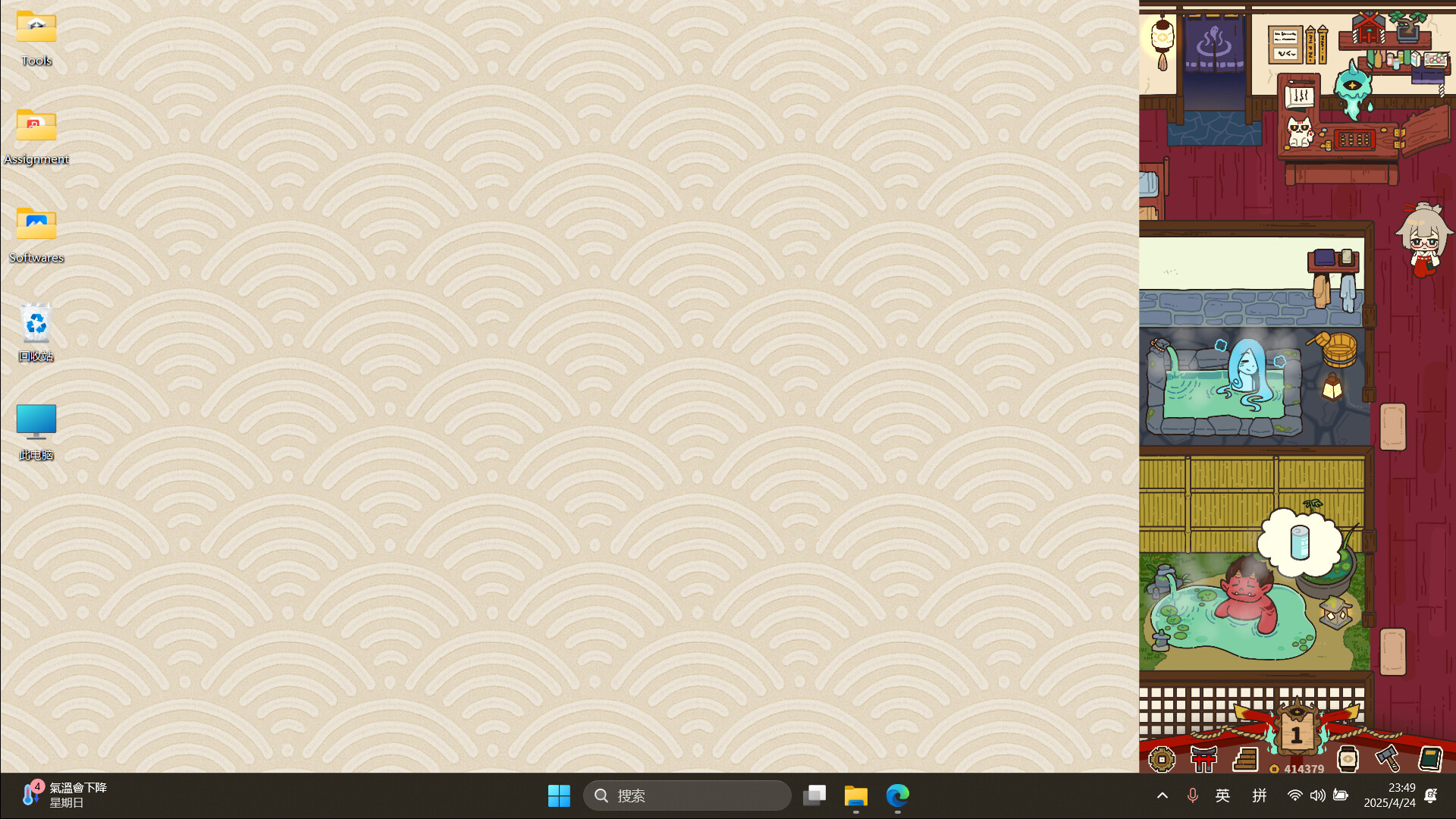
Task: Expand the hidden icons chevron in system tray
Action: click(x=1162, y=795)
